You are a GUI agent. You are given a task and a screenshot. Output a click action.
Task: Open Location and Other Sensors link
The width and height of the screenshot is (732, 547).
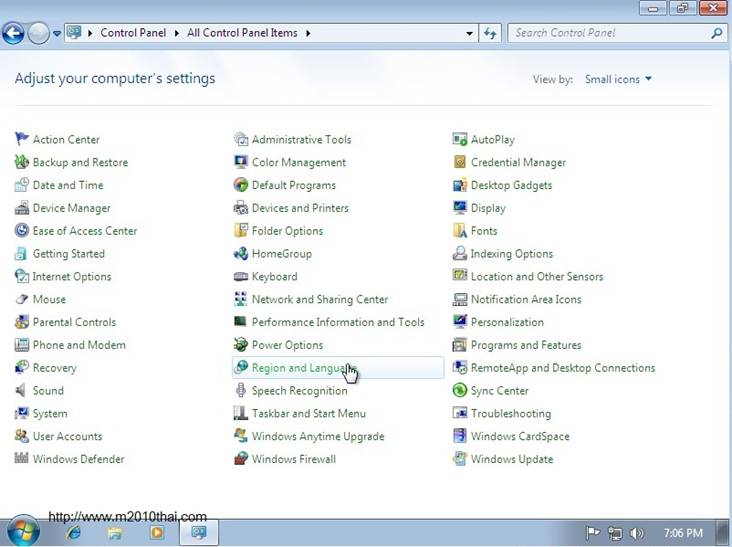point(537,276)
